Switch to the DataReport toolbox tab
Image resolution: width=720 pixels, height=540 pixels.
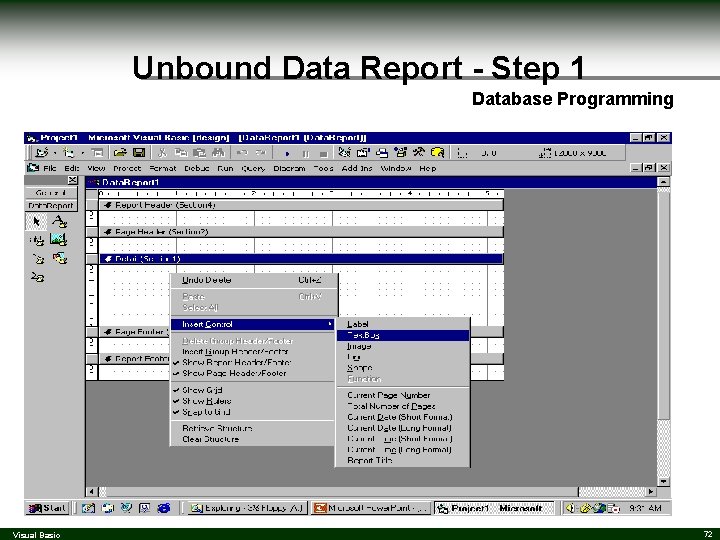(51, 205)
